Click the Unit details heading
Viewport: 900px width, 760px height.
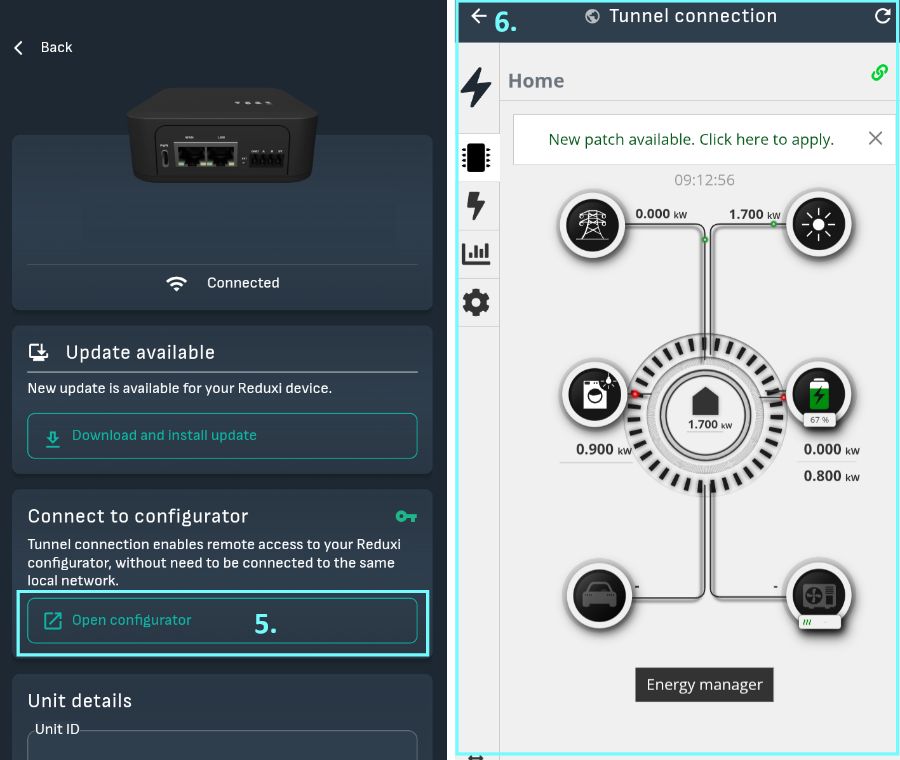[80, 701]
